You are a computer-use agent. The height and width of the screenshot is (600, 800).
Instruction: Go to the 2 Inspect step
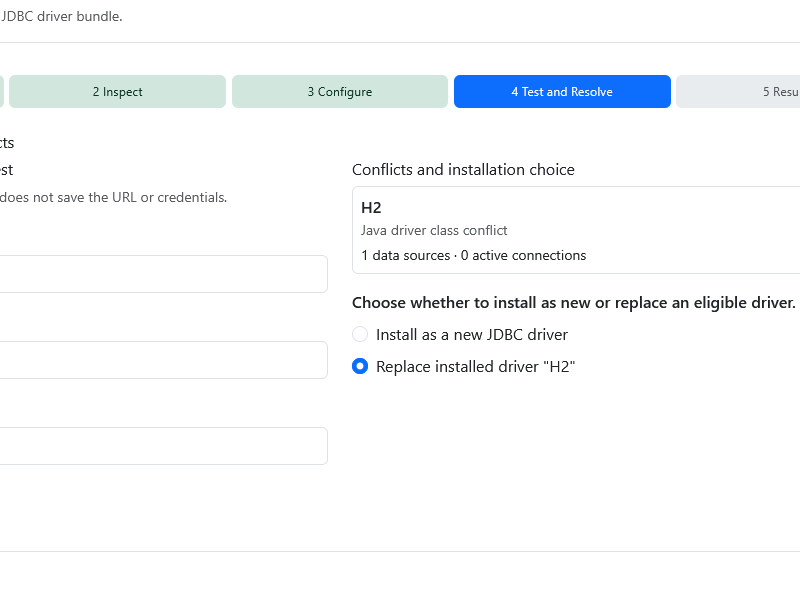click(x=117, y=91)
